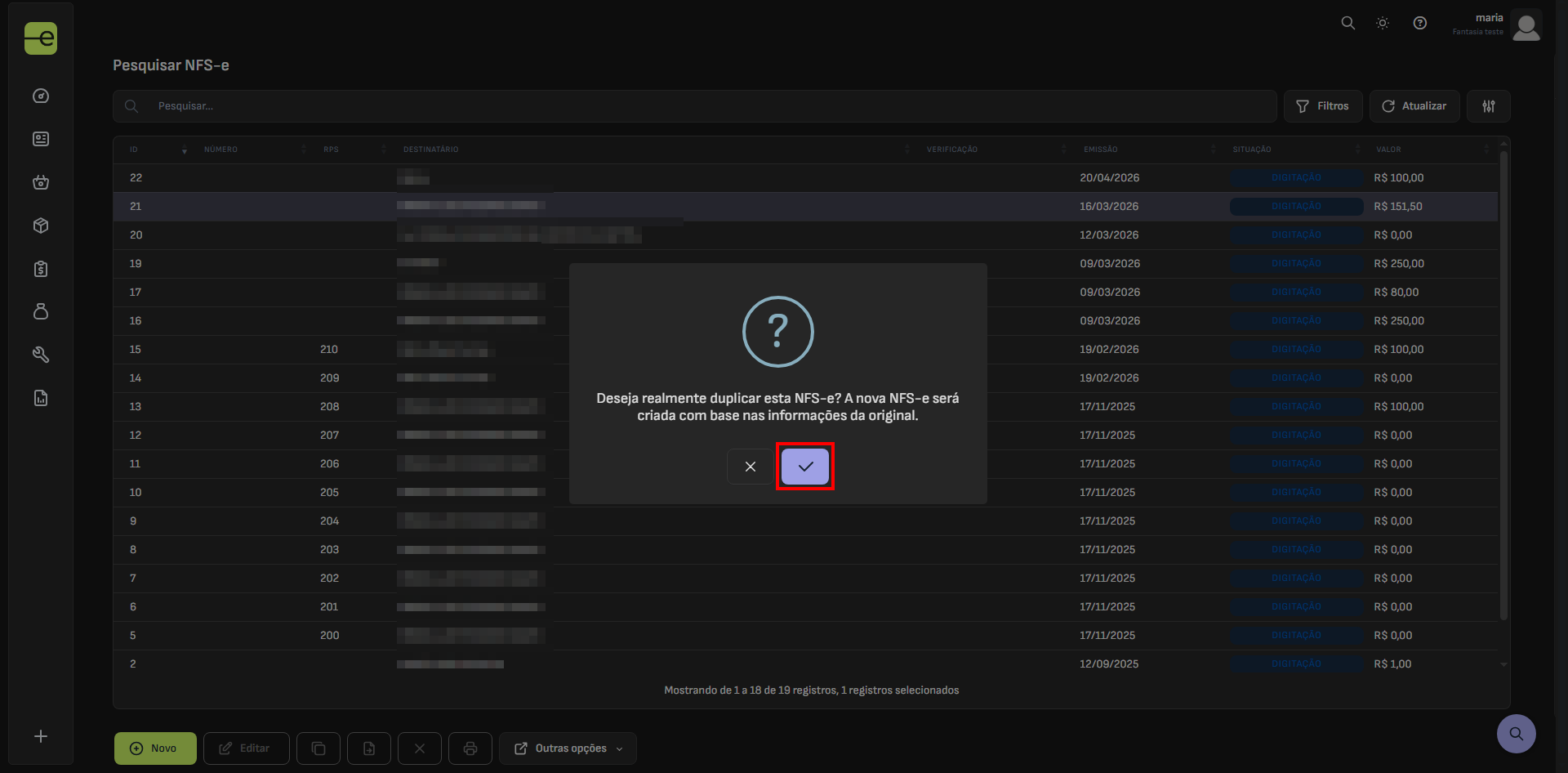The width and height of the screenshot is (1568, 773).
Task: Select the row with ID 22
Action: [x=805, y=178]
